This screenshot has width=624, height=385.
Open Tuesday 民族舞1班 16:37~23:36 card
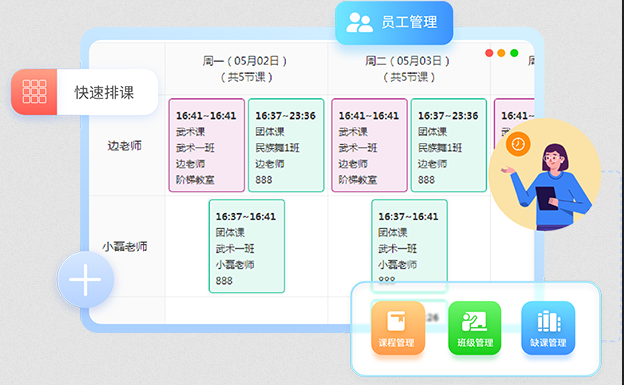pos(448,145)
